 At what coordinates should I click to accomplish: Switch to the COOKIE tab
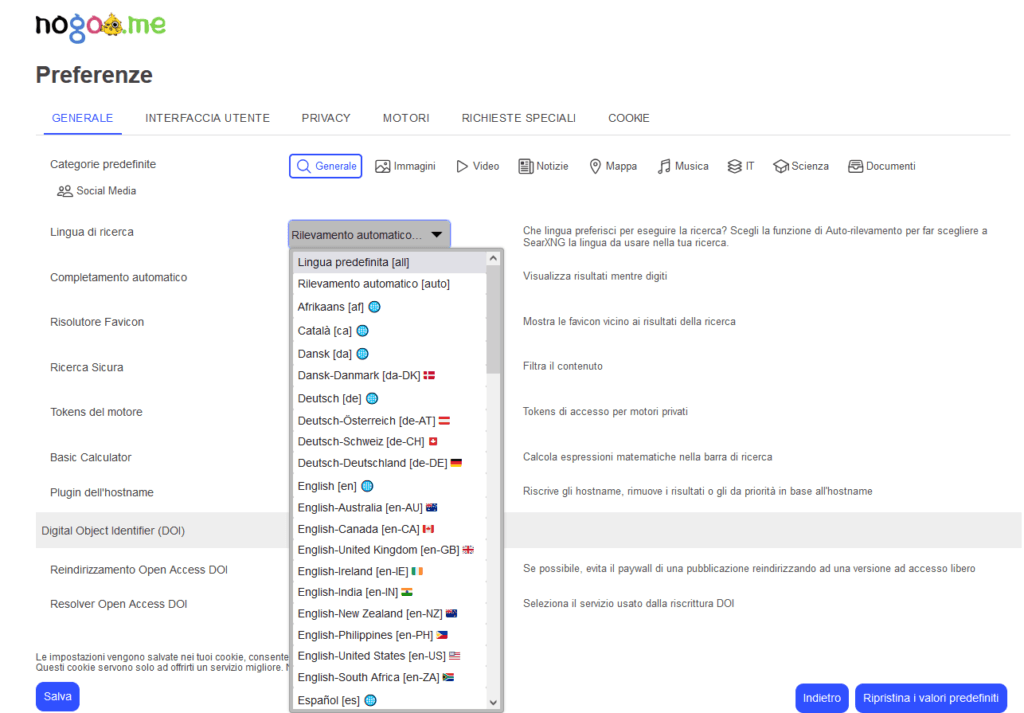(x=628, y=118)
